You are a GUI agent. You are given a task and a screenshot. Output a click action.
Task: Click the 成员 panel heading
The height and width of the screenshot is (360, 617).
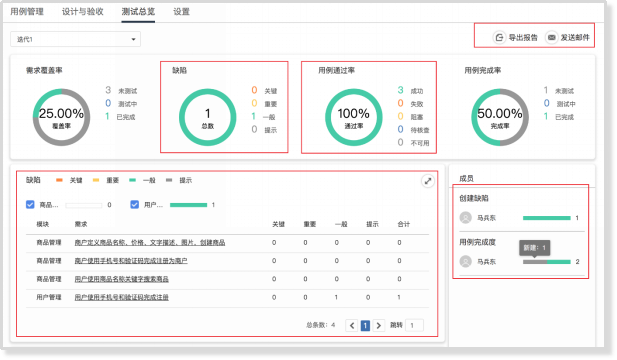coord(466,178)
